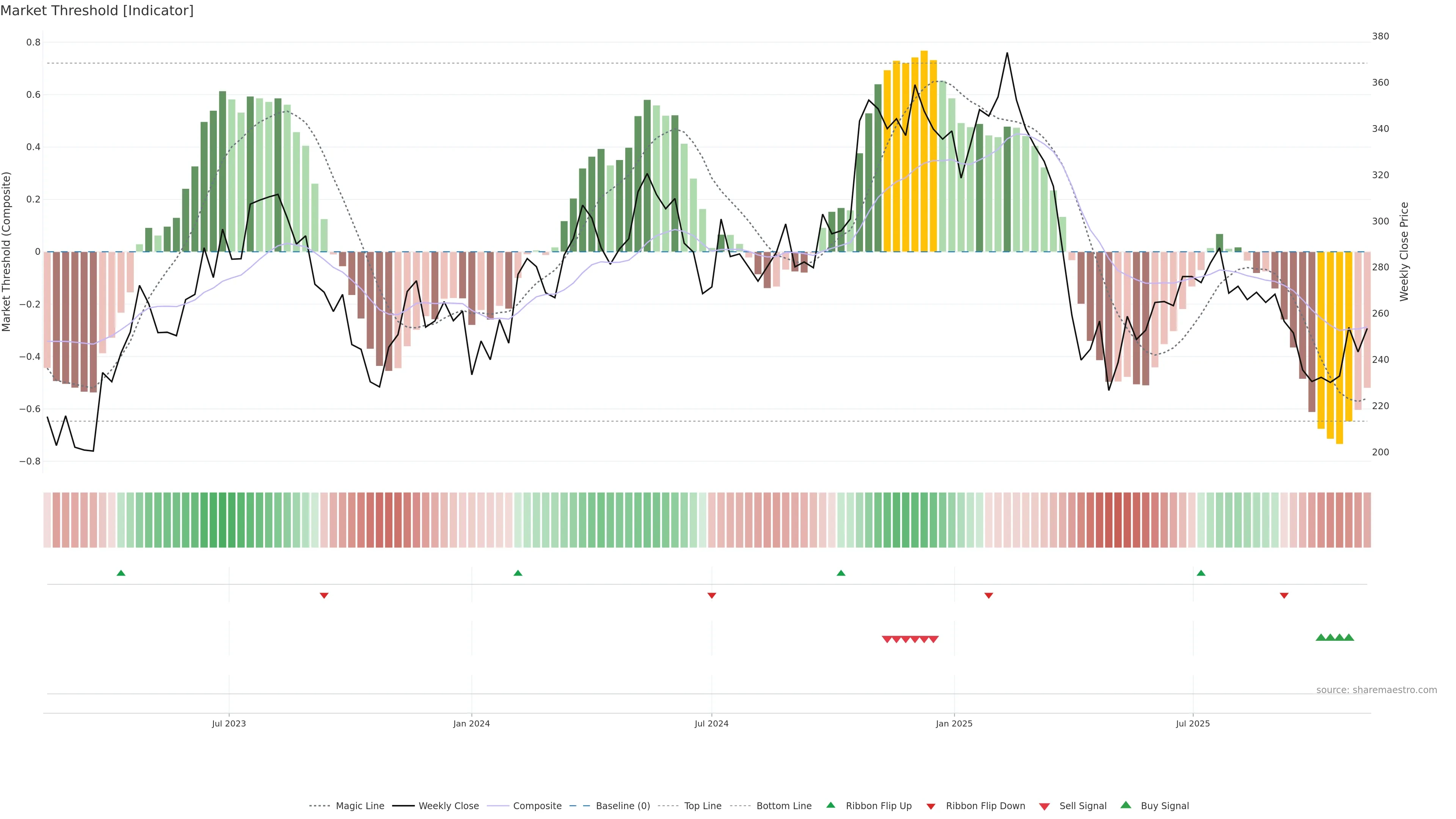
Task: Click the first green ribbon flip-up marker
Action: tap(121, 573)
